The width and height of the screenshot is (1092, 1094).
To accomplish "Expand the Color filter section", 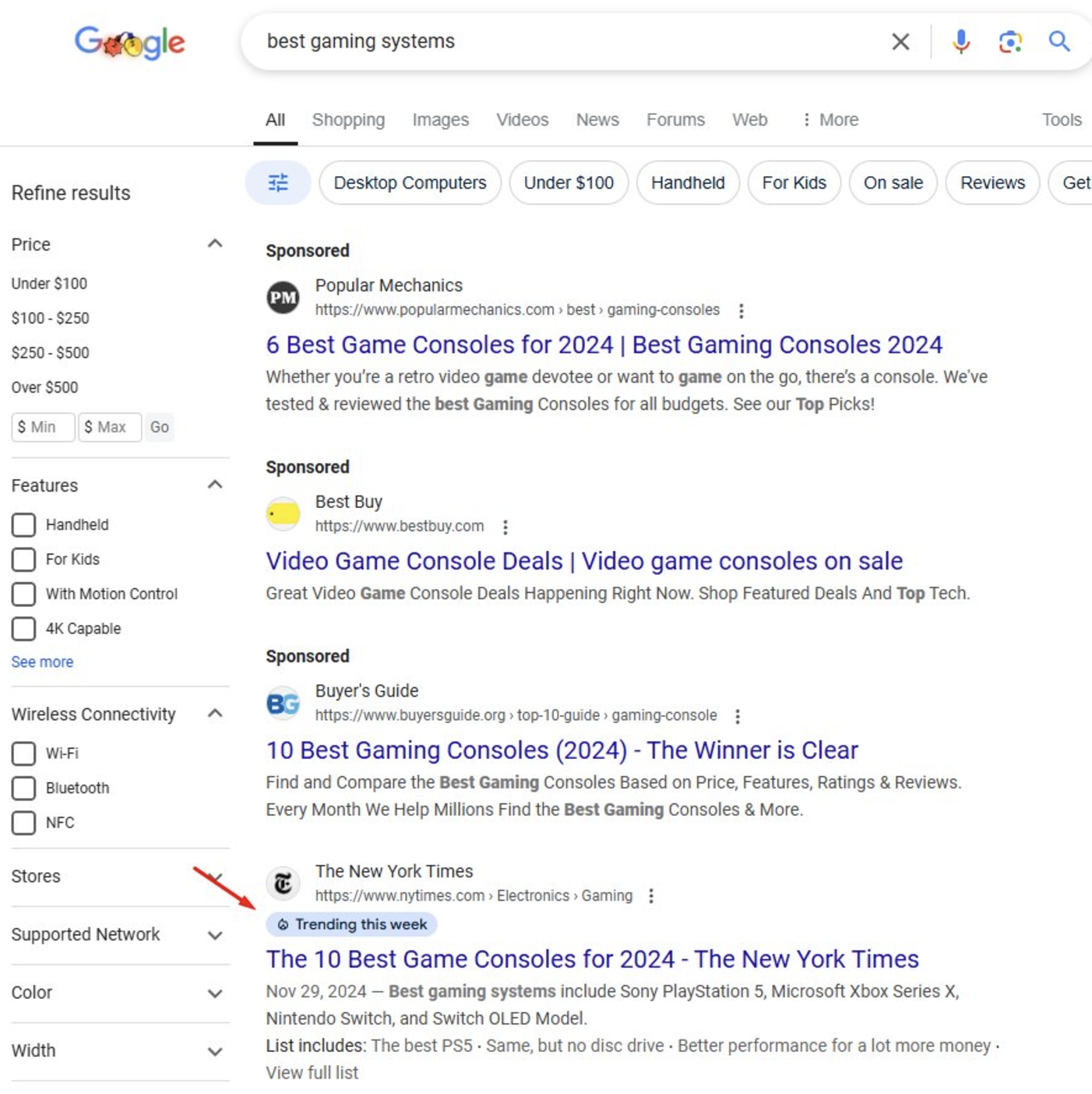I will (215, 993).
